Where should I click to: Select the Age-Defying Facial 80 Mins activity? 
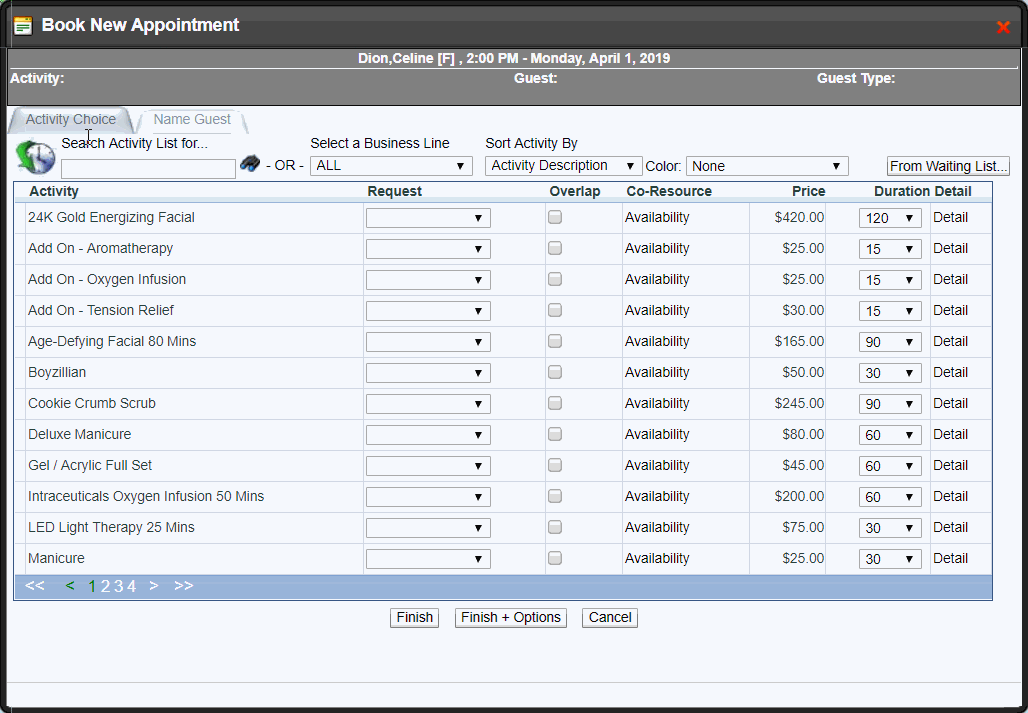click(112, 341)
